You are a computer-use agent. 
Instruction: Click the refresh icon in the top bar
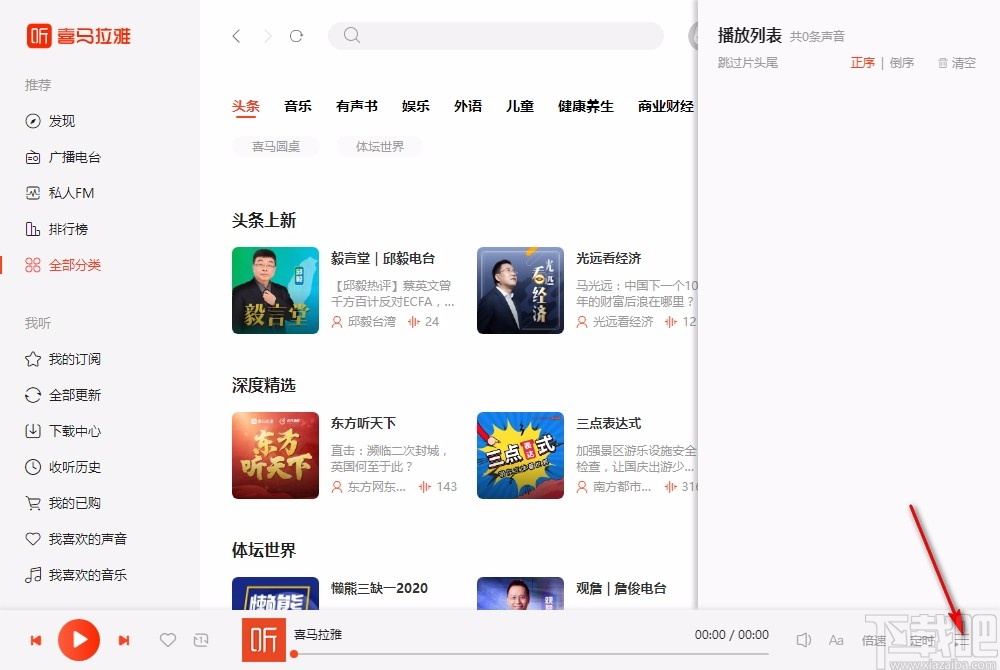pos(296,35)
